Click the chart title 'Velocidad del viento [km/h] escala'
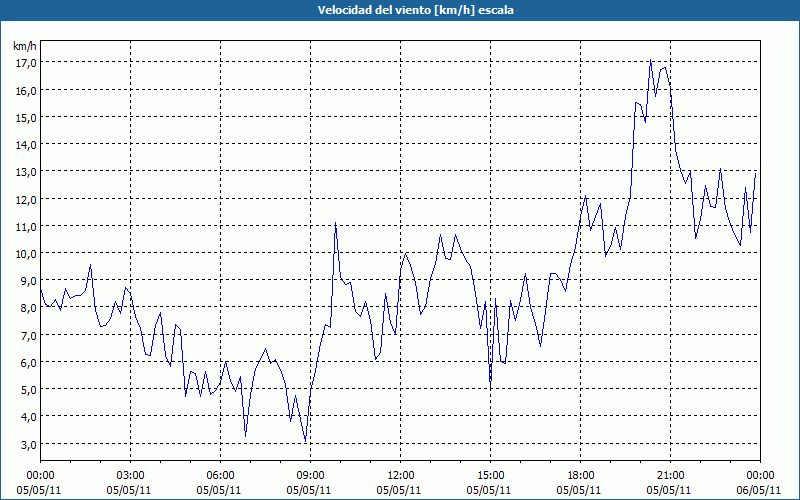 point(415,10)
